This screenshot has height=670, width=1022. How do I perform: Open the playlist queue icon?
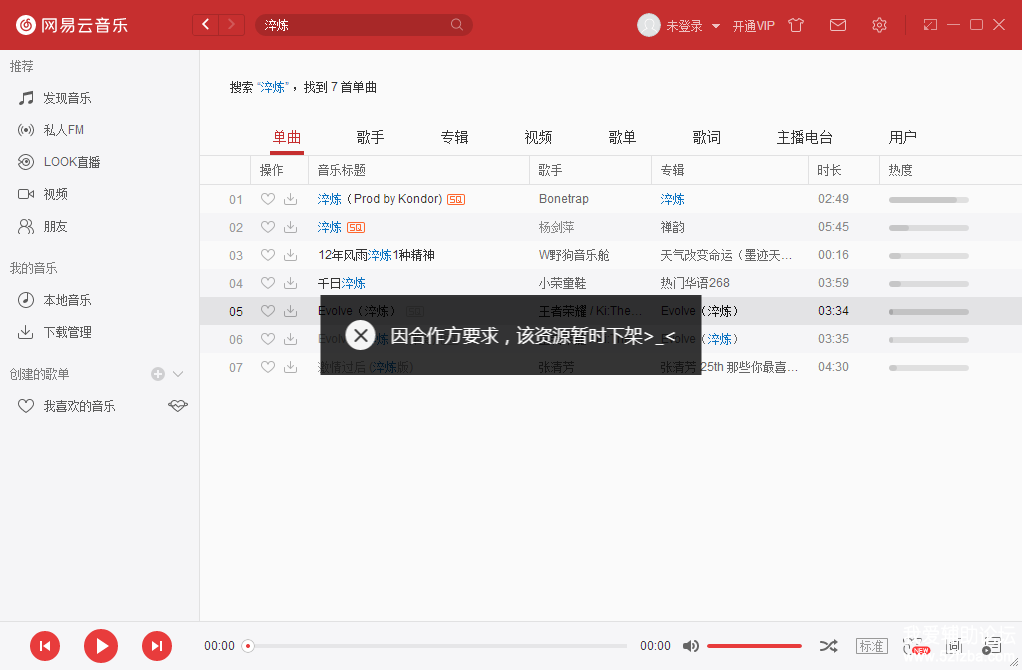click(991, 646)
